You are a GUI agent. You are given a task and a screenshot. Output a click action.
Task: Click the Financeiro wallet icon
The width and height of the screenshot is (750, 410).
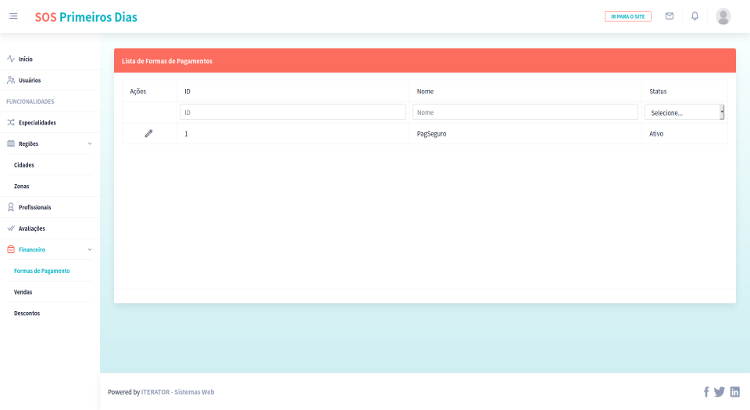[x=11, y=249]
